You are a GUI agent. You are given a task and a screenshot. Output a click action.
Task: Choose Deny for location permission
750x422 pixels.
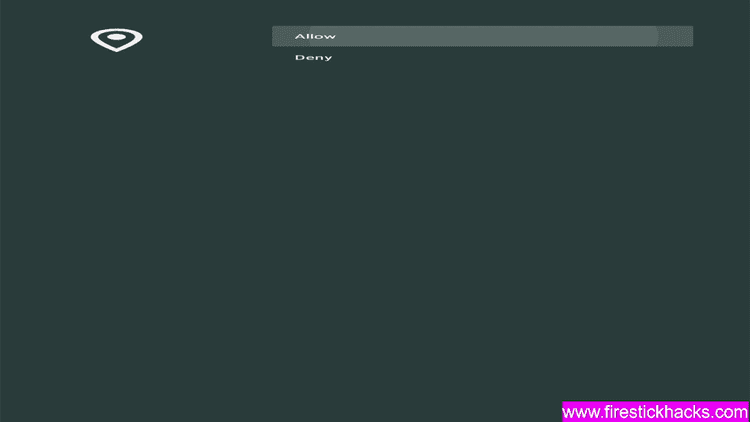pyautogui.click(x=482, y=57)
